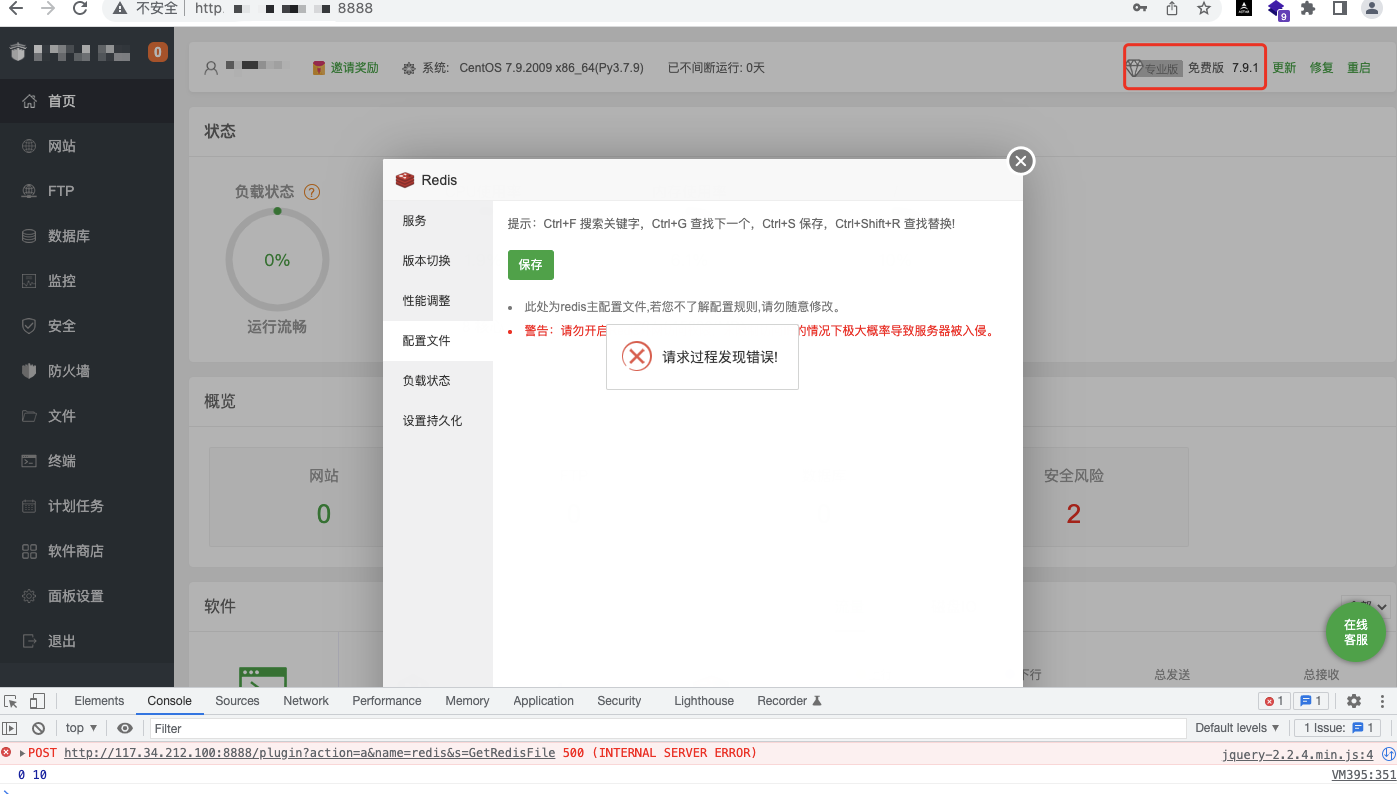Click the green 保存 save button
The height and width of the screenshot is (794, 1397).
point(530,265)
